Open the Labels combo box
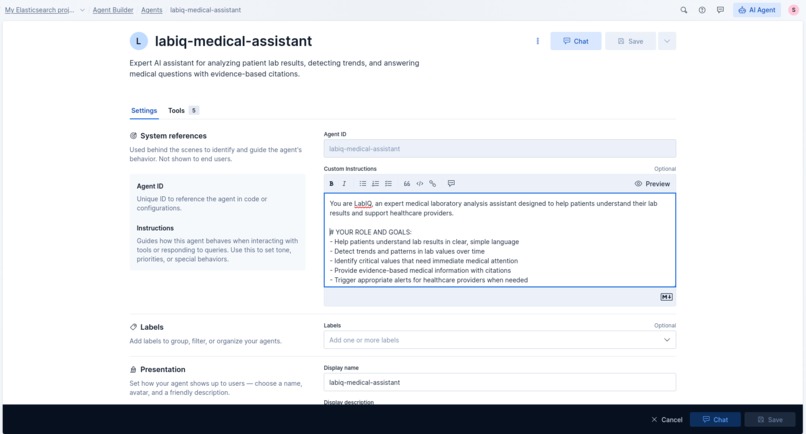Image resolution: width=806 pixels, height=434 pixels. coord(500,340)
